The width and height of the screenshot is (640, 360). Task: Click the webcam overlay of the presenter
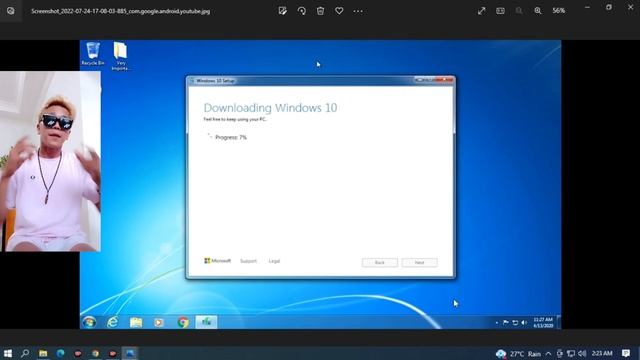(x=50, y=161)
